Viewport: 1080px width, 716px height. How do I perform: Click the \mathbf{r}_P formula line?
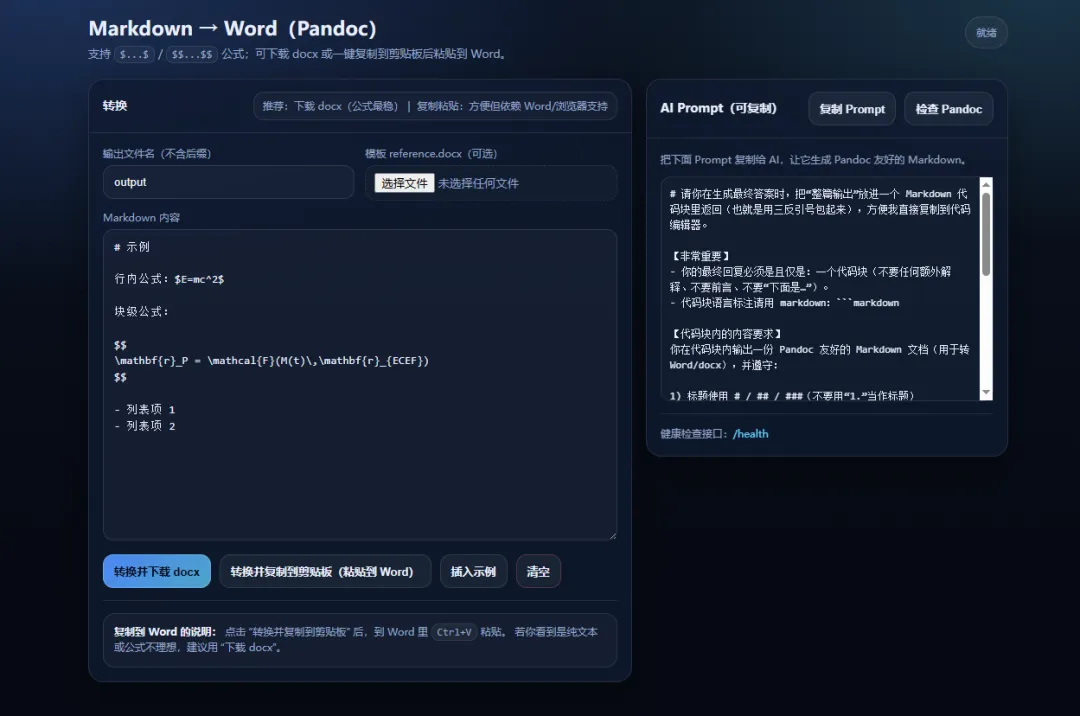pyautogui.click(x=271, y=361)
